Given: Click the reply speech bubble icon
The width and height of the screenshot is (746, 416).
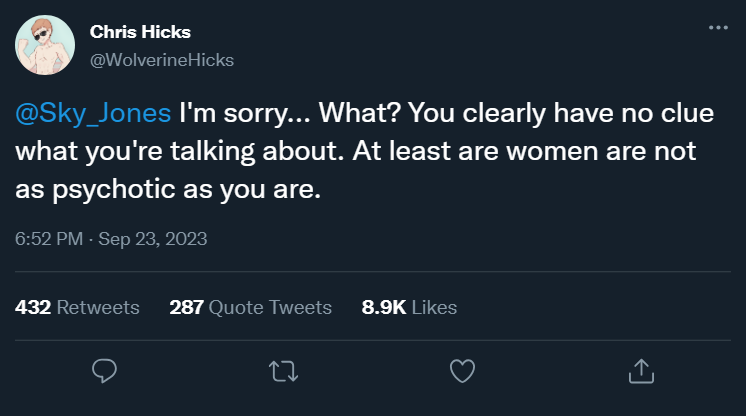Looking at the screenshot, I should (105, 372).
